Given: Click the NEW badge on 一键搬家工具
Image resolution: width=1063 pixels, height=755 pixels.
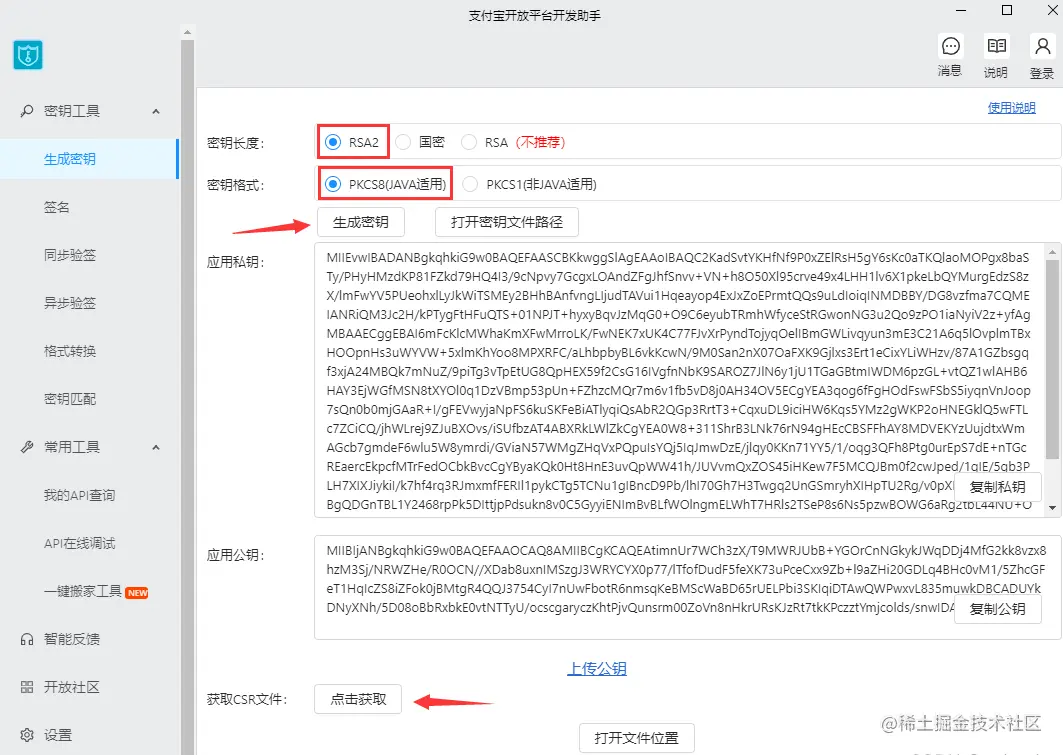Looking at the screenshot, I should coord(137,592).
